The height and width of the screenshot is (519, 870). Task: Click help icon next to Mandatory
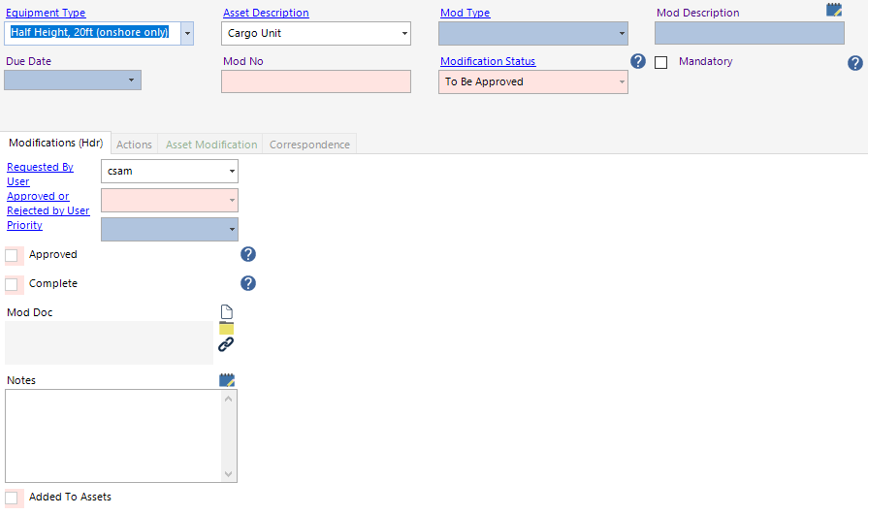click(x=855, y=63)
